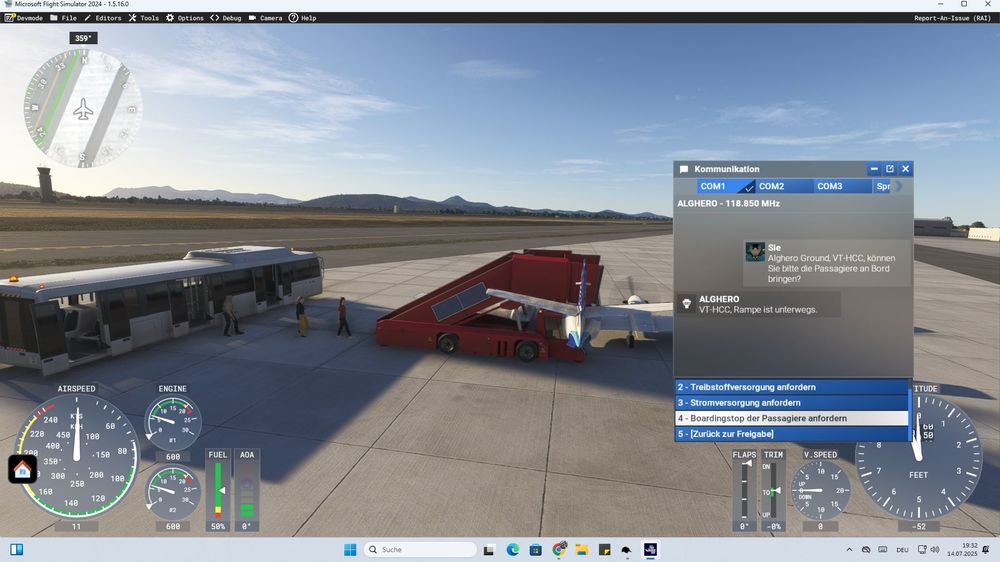Pop out the Kommunikation window
The width and height of the screenshot is (1000, 562).
(889, 169)
